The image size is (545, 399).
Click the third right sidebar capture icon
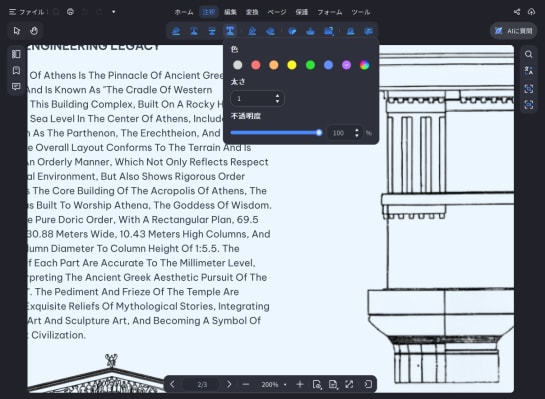[529, 89]
